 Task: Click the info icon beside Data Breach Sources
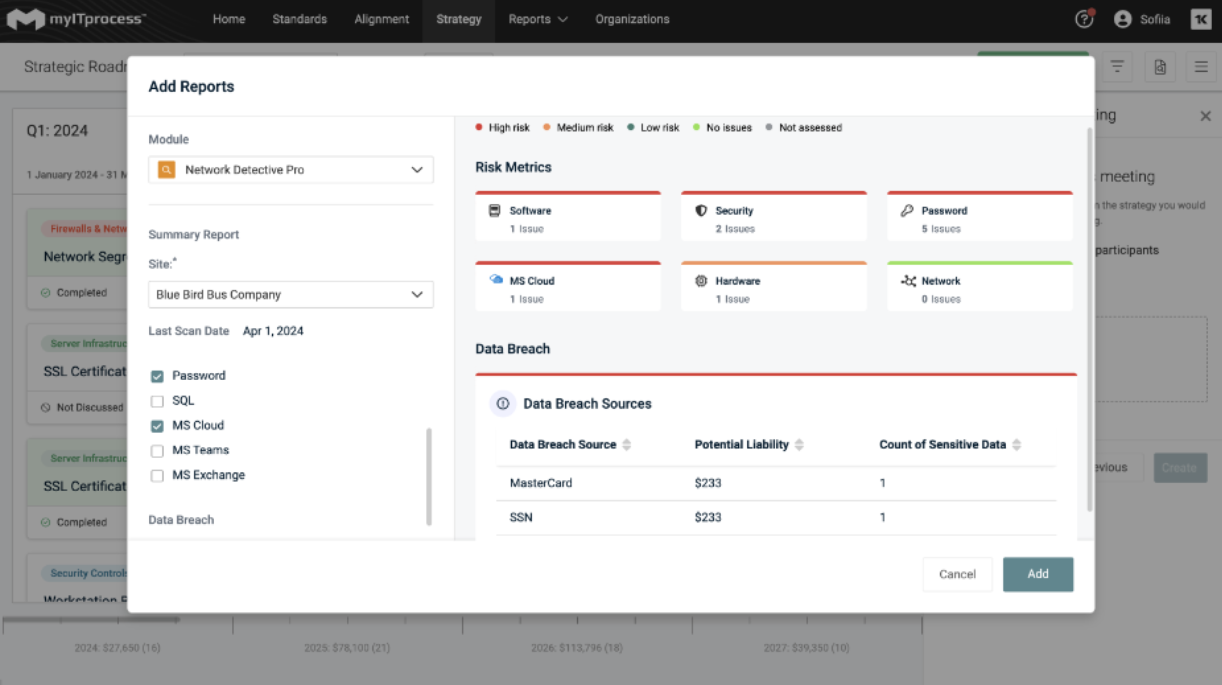[503, 403]
